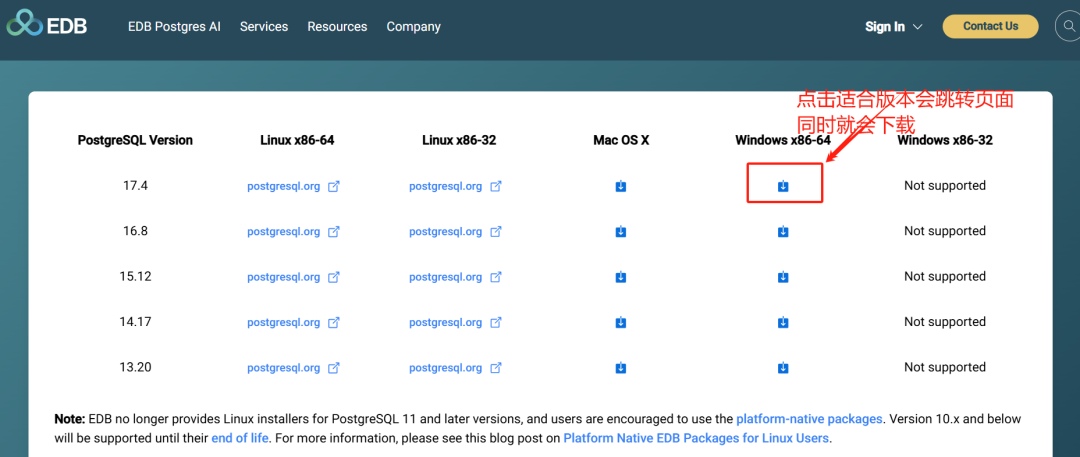Download PostgreSQL 17.4 for Windows x86-64
Viewport: 1080px width, 457px height.
783,186
